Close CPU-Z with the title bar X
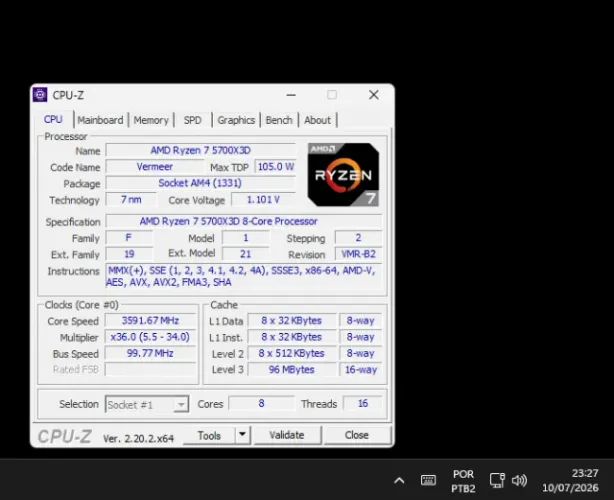Screen dimensions: 614x500 pos(374,95)
